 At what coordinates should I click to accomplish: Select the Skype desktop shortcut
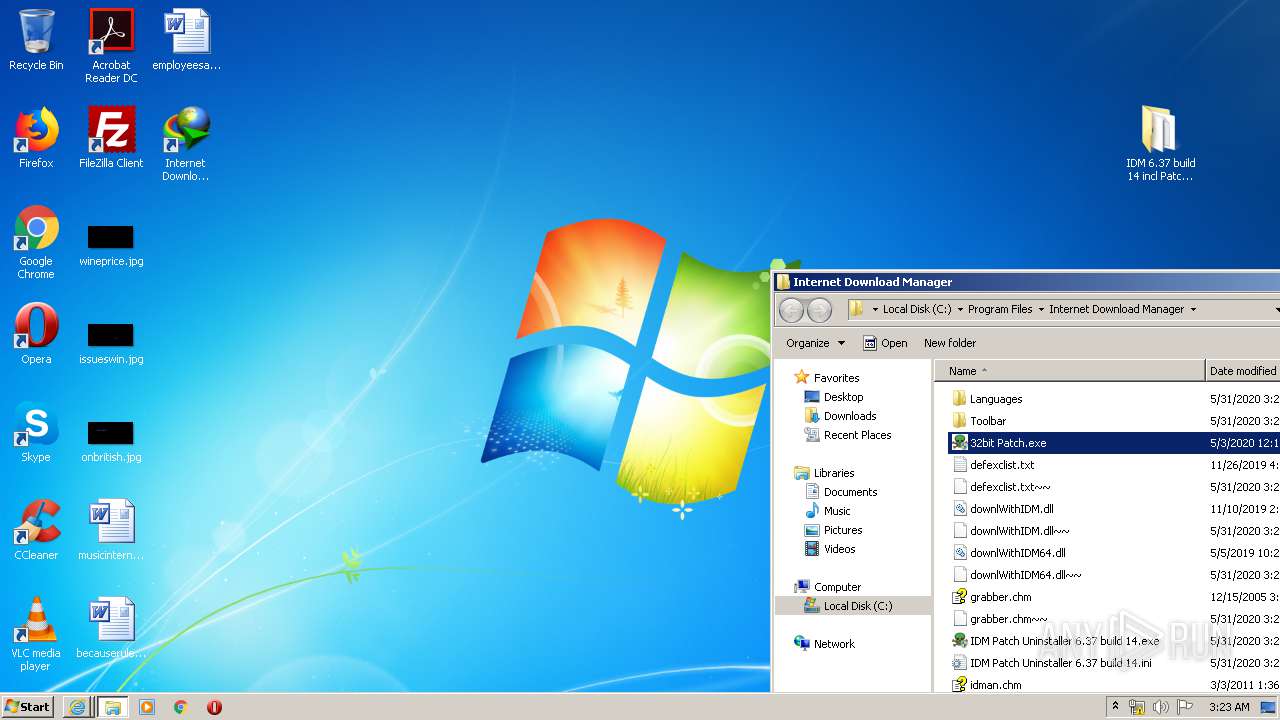36,432
